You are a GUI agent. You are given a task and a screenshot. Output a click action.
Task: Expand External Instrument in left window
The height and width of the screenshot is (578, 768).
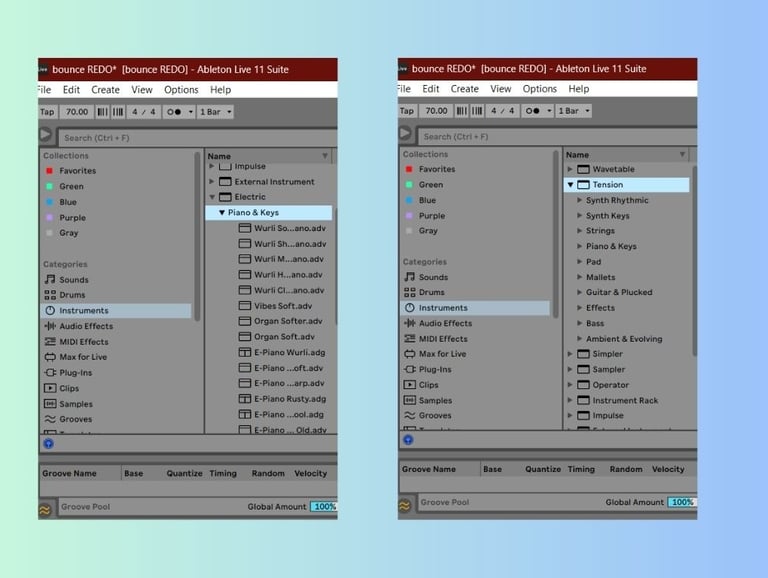click(x=212, y=181)
